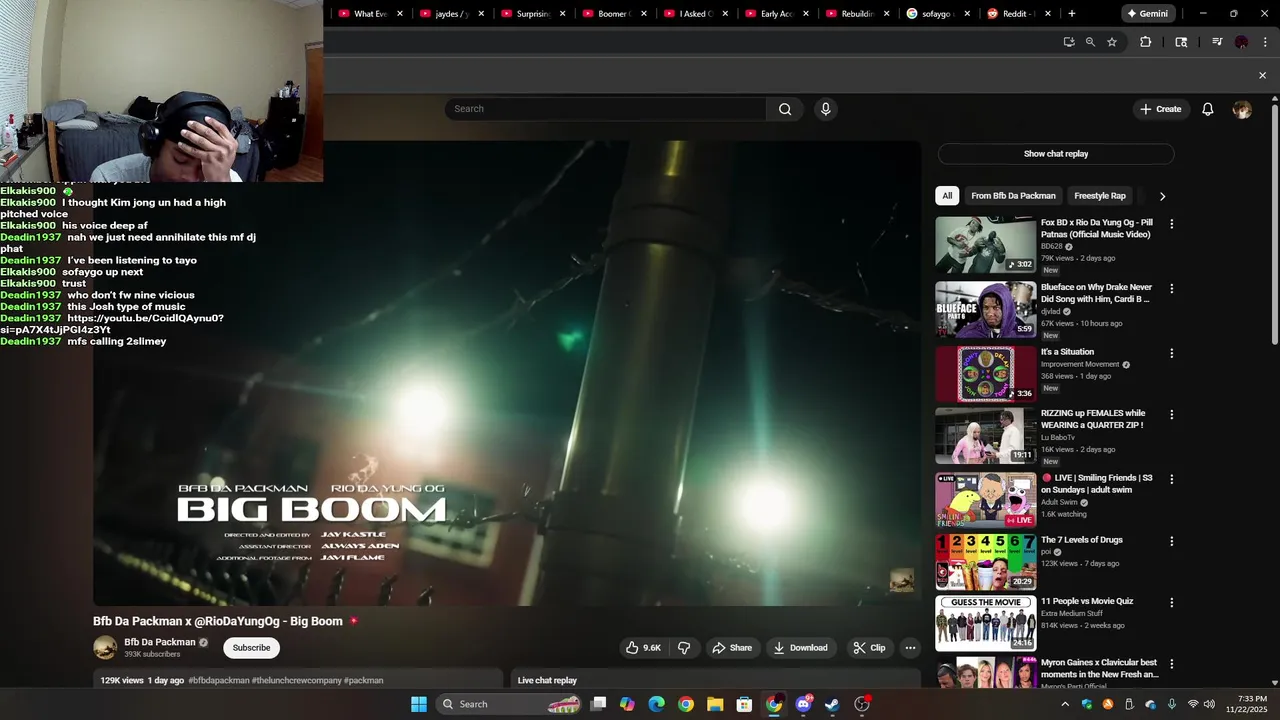Switch to Early Acc browser tab
Viewport: 1280px width, 720px height.
point(776,14)
